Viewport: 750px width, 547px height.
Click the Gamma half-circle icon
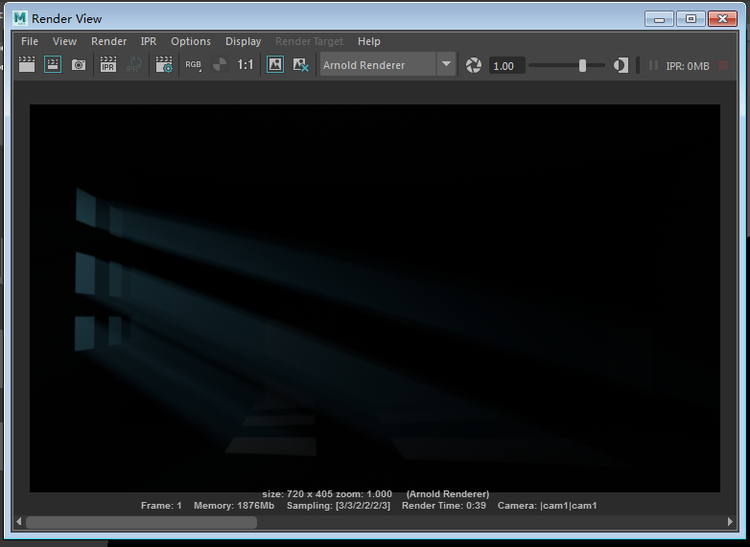[x=621, y=66]
